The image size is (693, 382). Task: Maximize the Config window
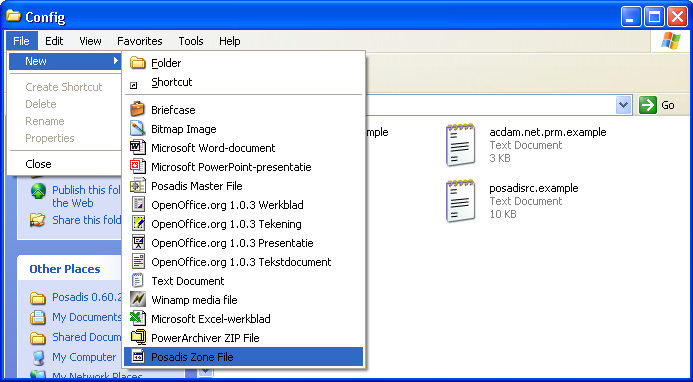654,17
